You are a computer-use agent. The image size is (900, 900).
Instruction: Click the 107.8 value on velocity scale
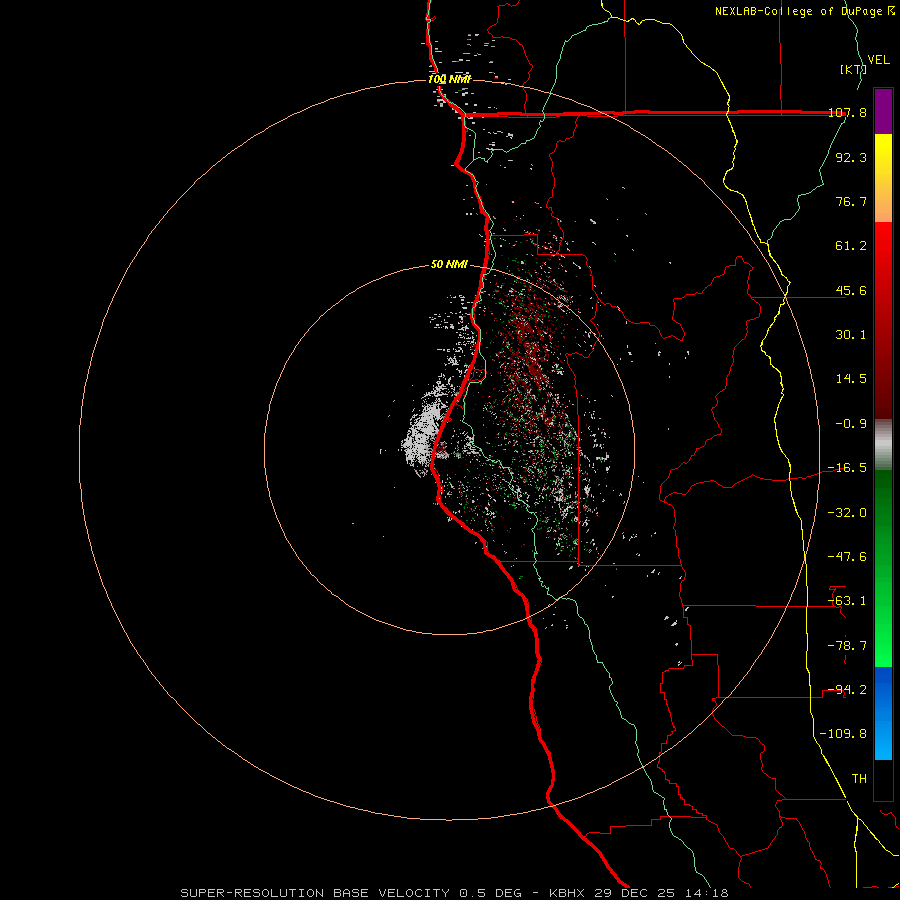[x=847, y=113]
